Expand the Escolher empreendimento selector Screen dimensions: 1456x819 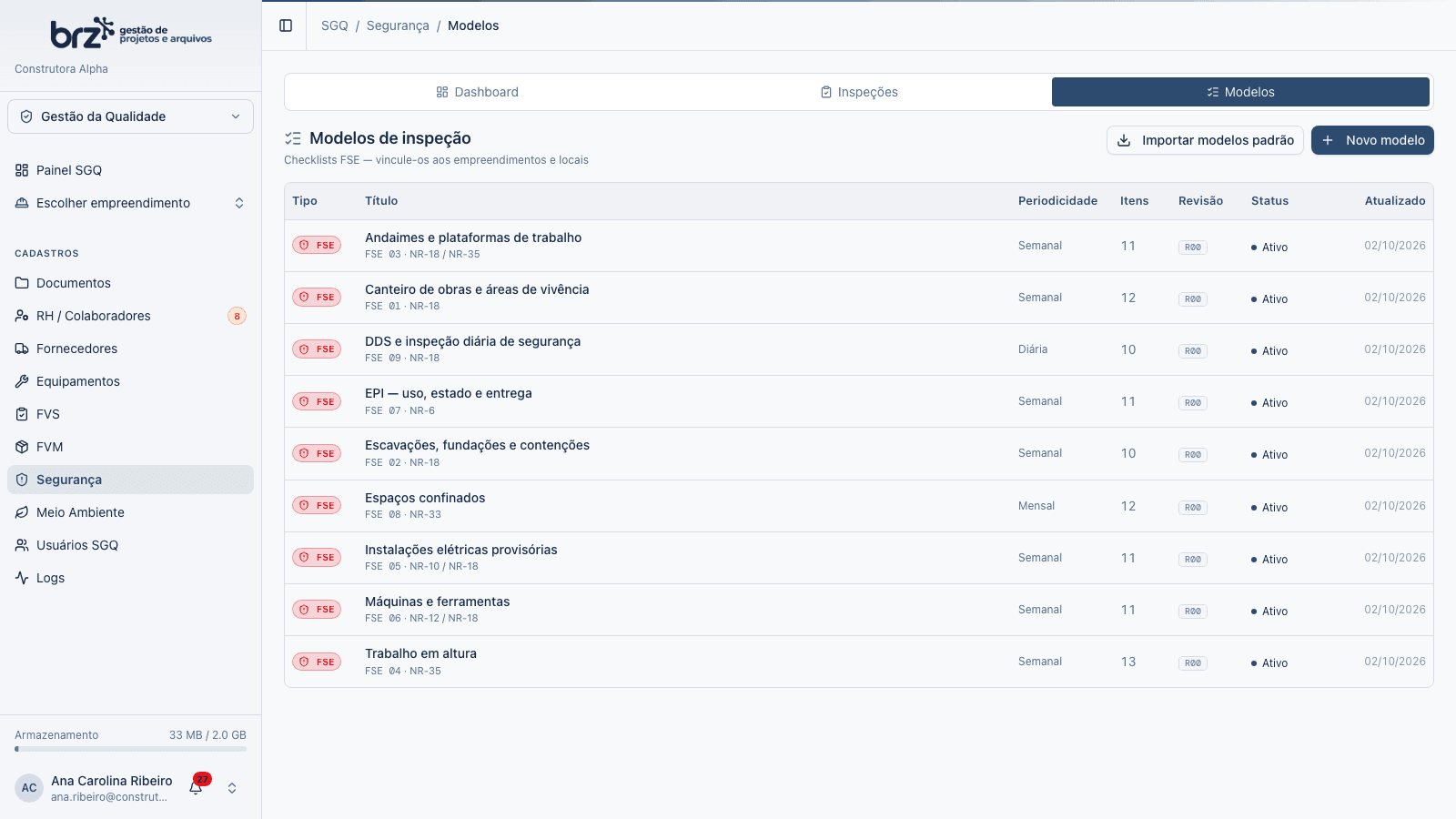click(x=130, y=203)
